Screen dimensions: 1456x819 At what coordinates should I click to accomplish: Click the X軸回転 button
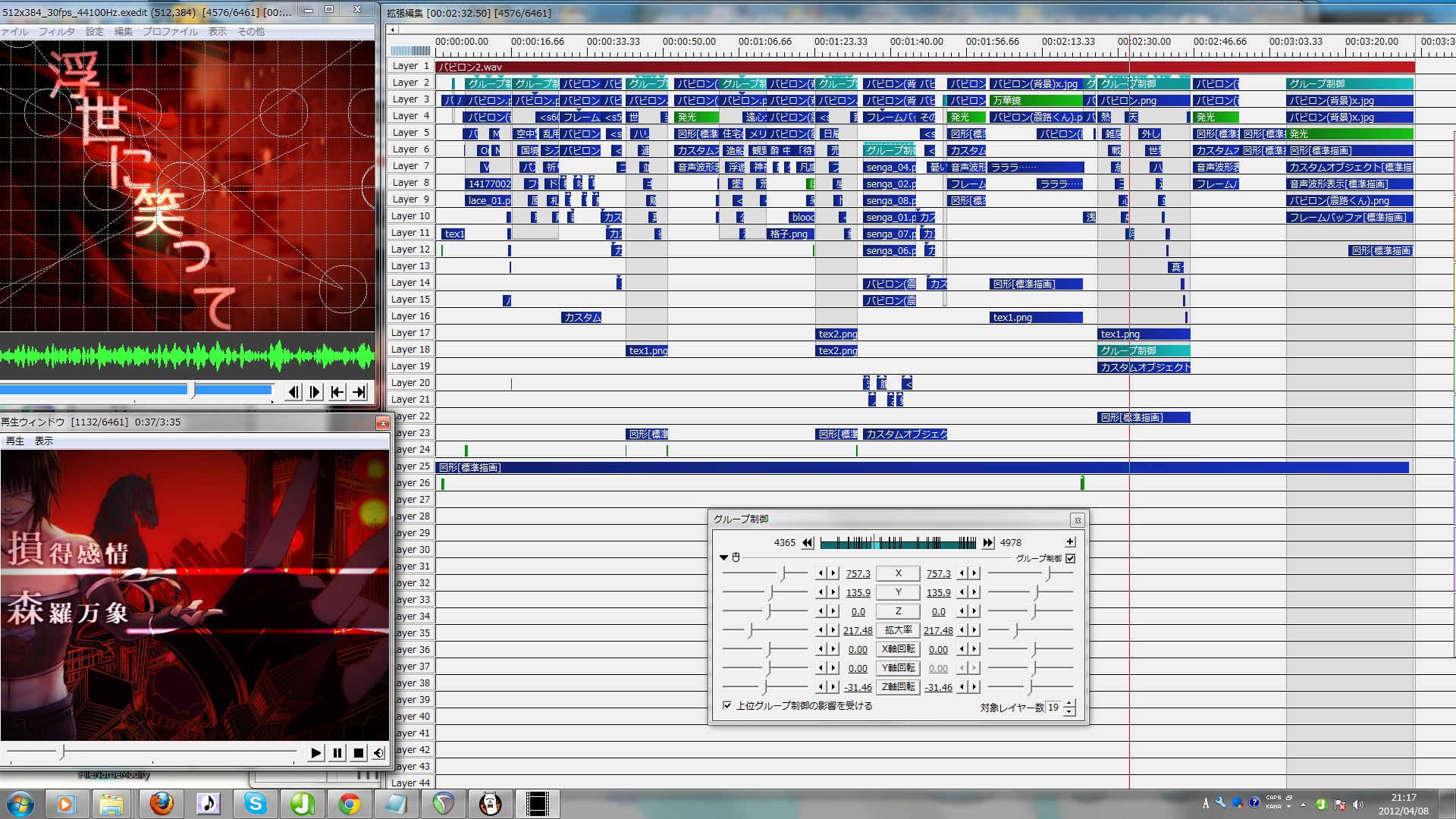[898, 649]
